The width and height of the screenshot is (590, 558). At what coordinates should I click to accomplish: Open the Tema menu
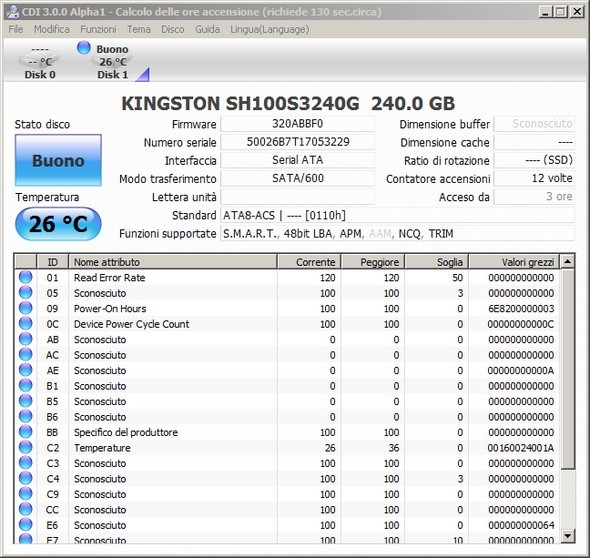(138, 29)
